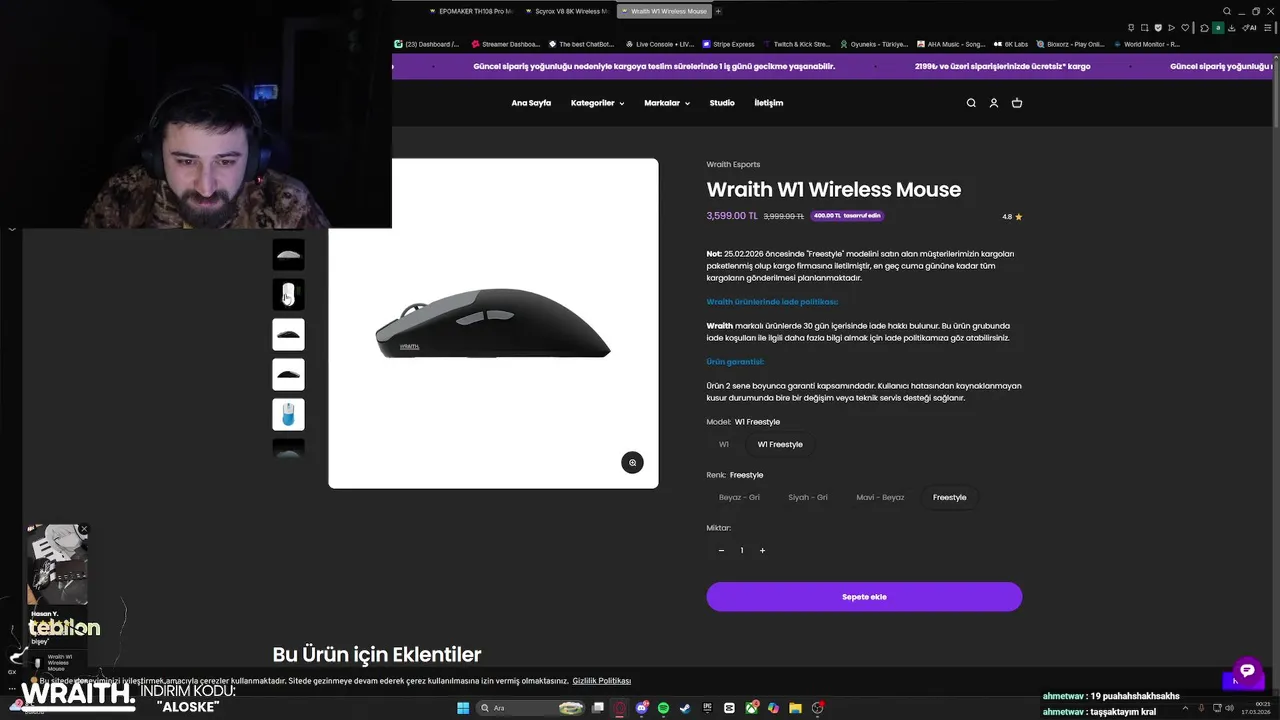Close the small floating video popup
The height and width of the screenshot is (720, 1280).
tap(84, 529)
